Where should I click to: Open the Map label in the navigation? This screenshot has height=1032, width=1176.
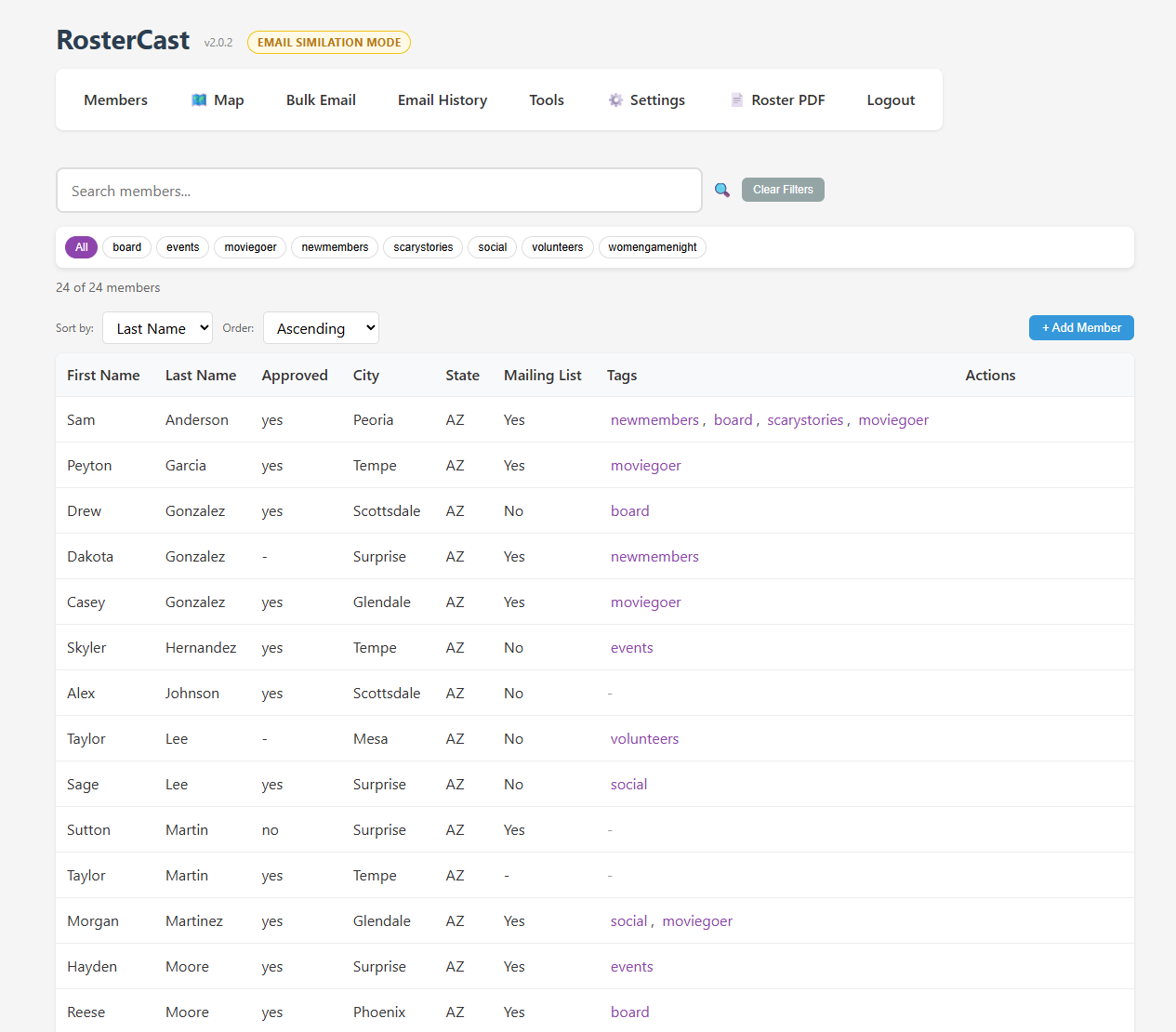click(229, 99)
